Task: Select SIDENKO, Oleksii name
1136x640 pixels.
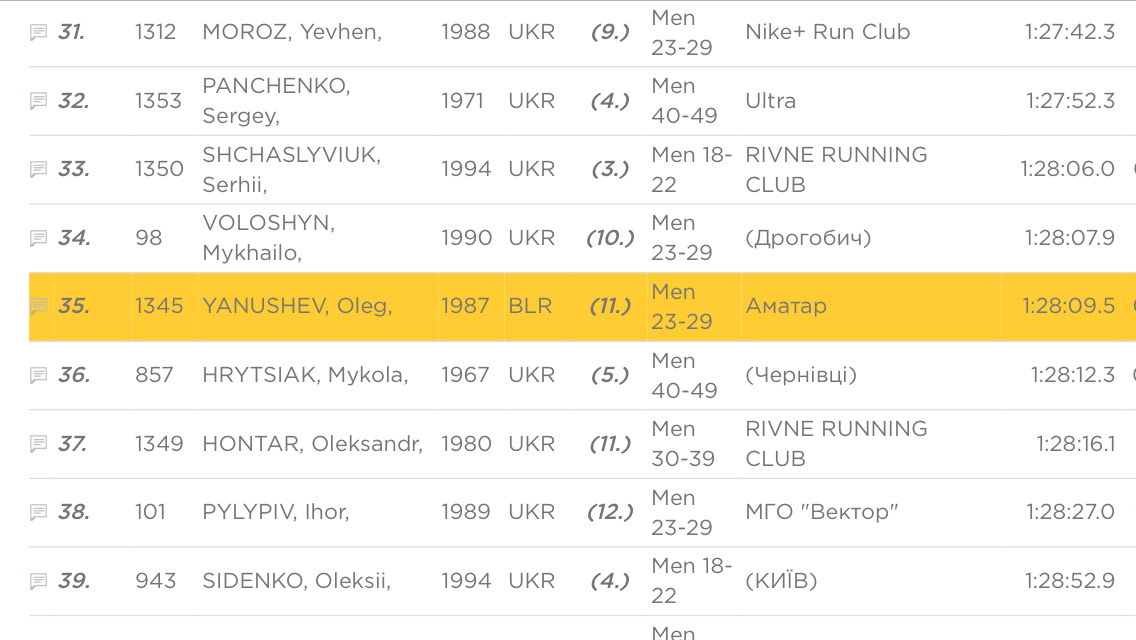Action: pos(296,581)
